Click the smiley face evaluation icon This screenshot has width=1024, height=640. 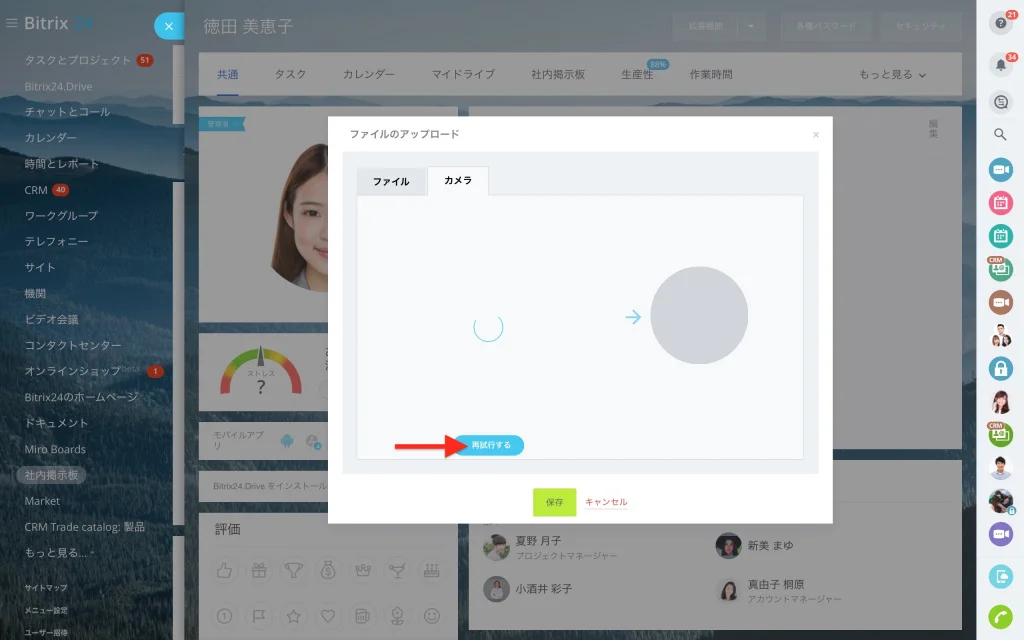click(432, 616)
